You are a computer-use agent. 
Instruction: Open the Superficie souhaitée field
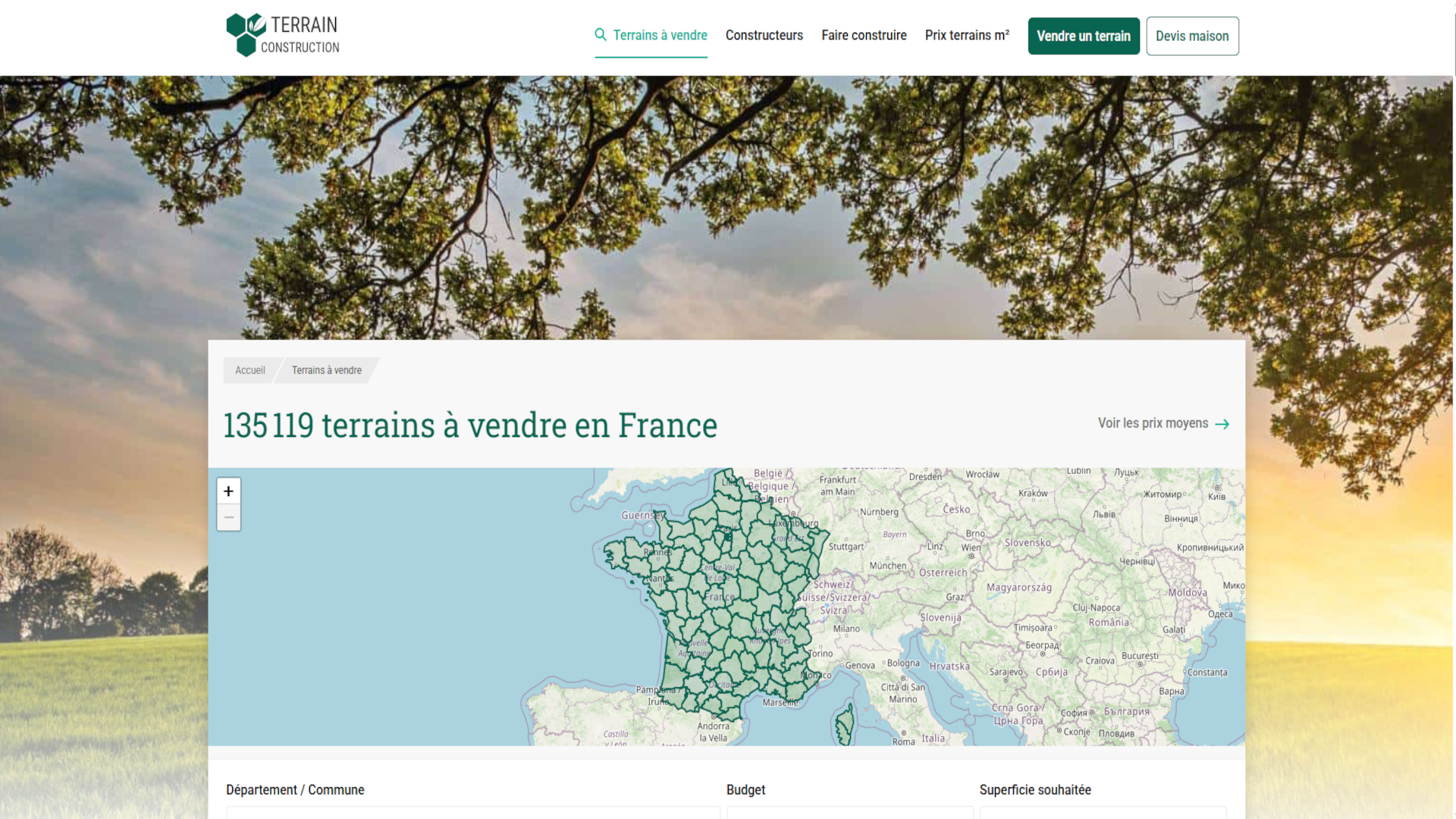point(1103,812)
